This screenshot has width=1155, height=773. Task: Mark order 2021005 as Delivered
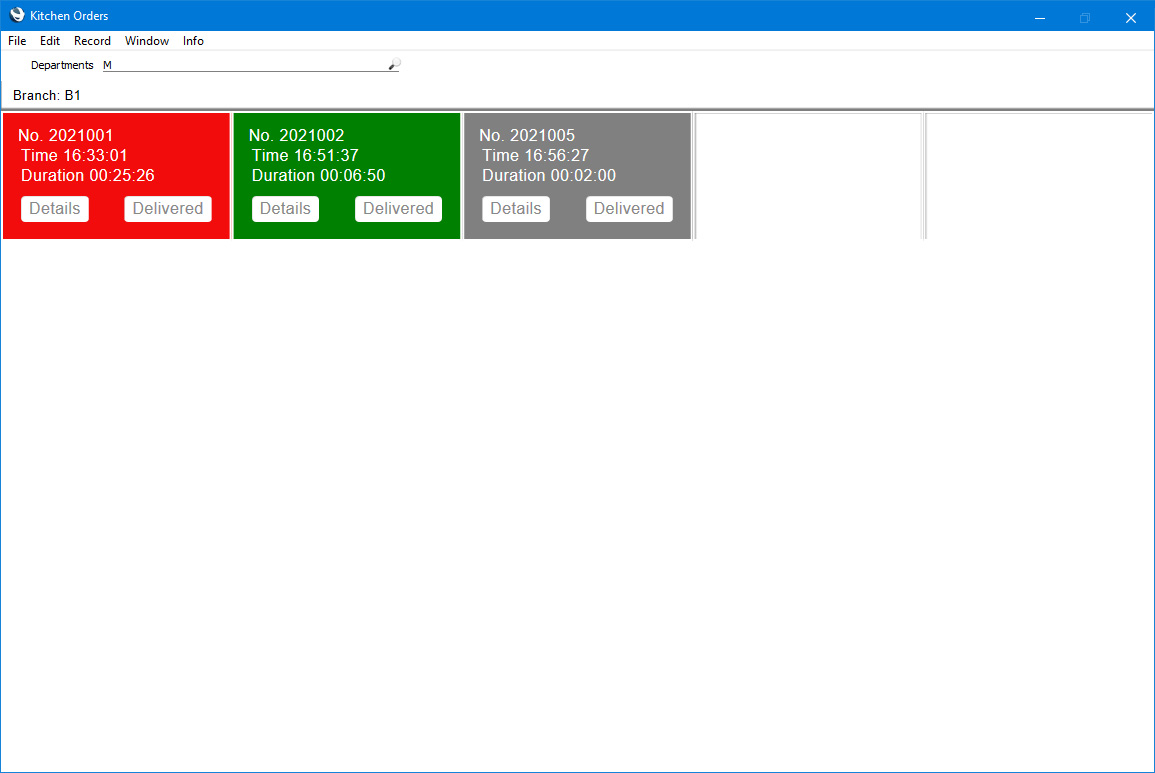[x=629, y=209]
